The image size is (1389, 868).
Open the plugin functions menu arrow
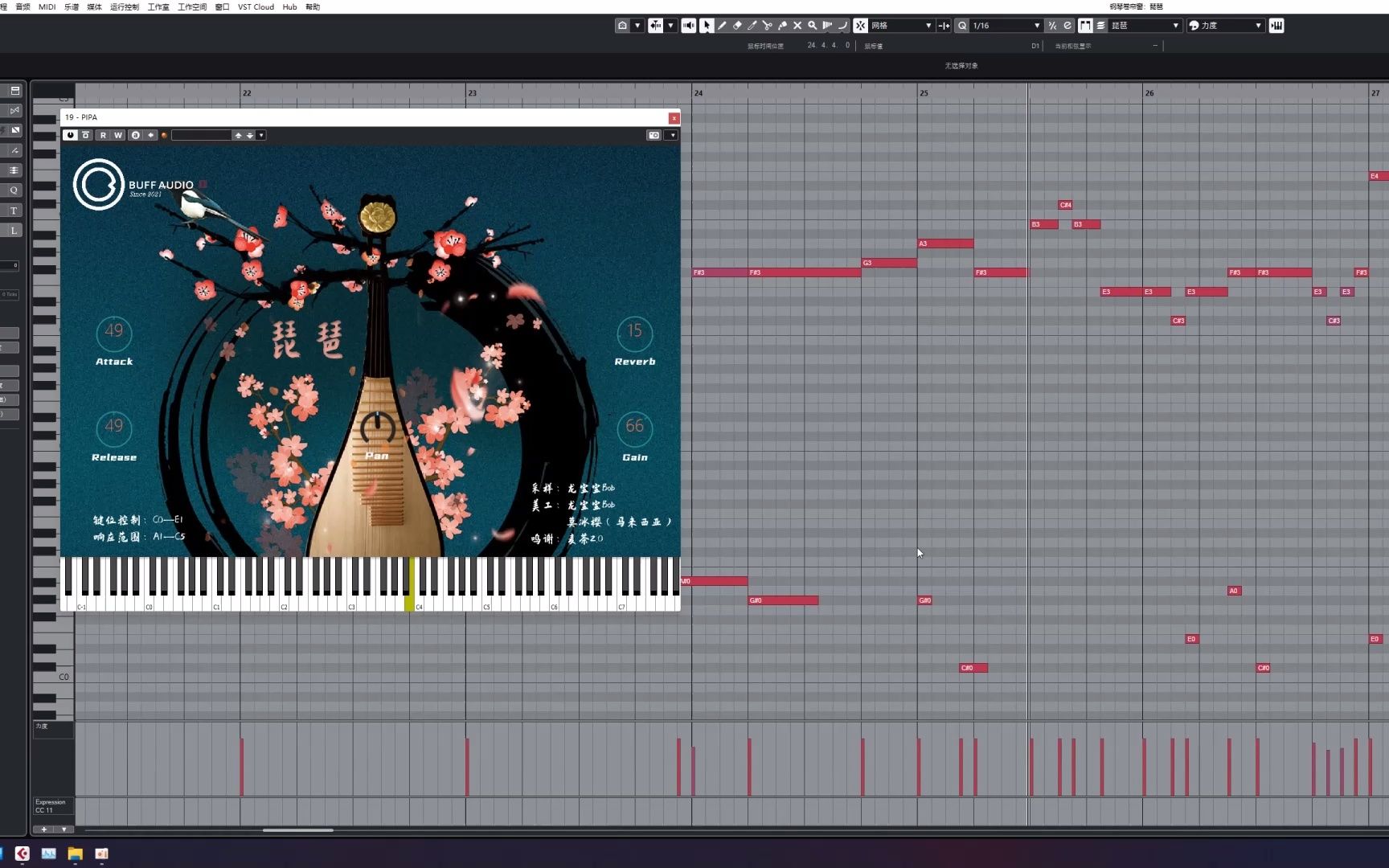[673, 135]
